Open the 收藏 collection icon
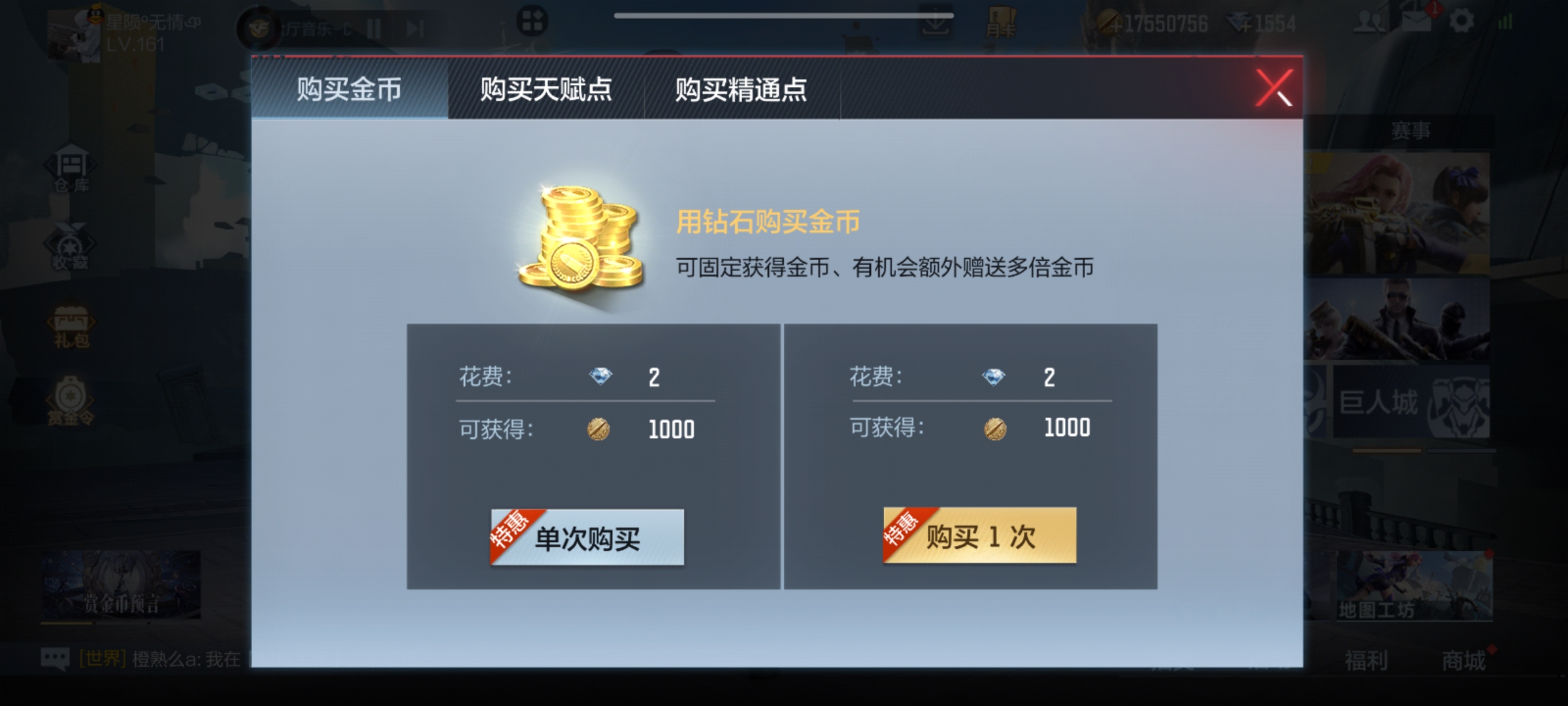 click(x=71, y=247)
